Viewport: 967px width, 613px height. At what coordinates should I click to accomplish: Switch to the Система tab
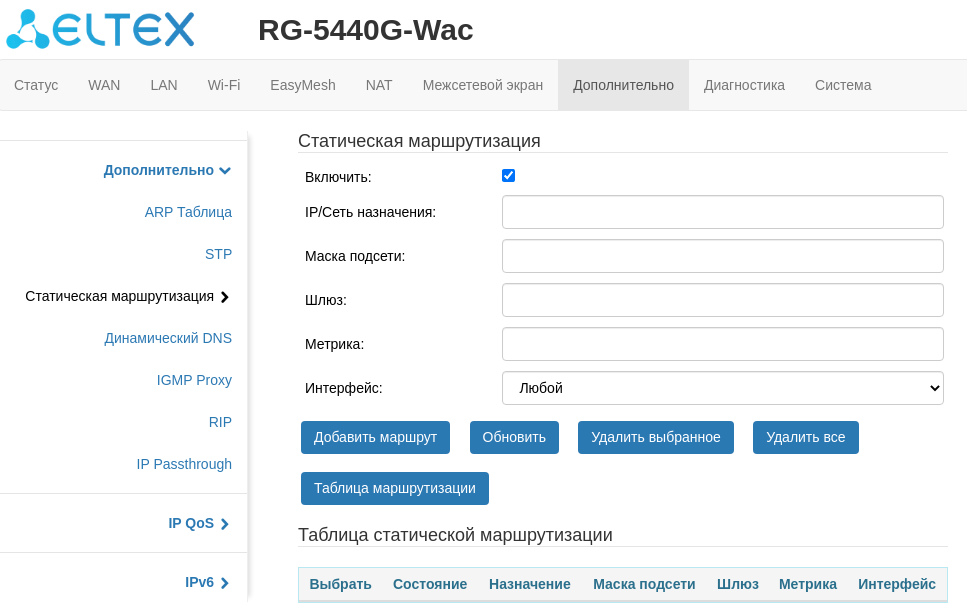point(843,85)
